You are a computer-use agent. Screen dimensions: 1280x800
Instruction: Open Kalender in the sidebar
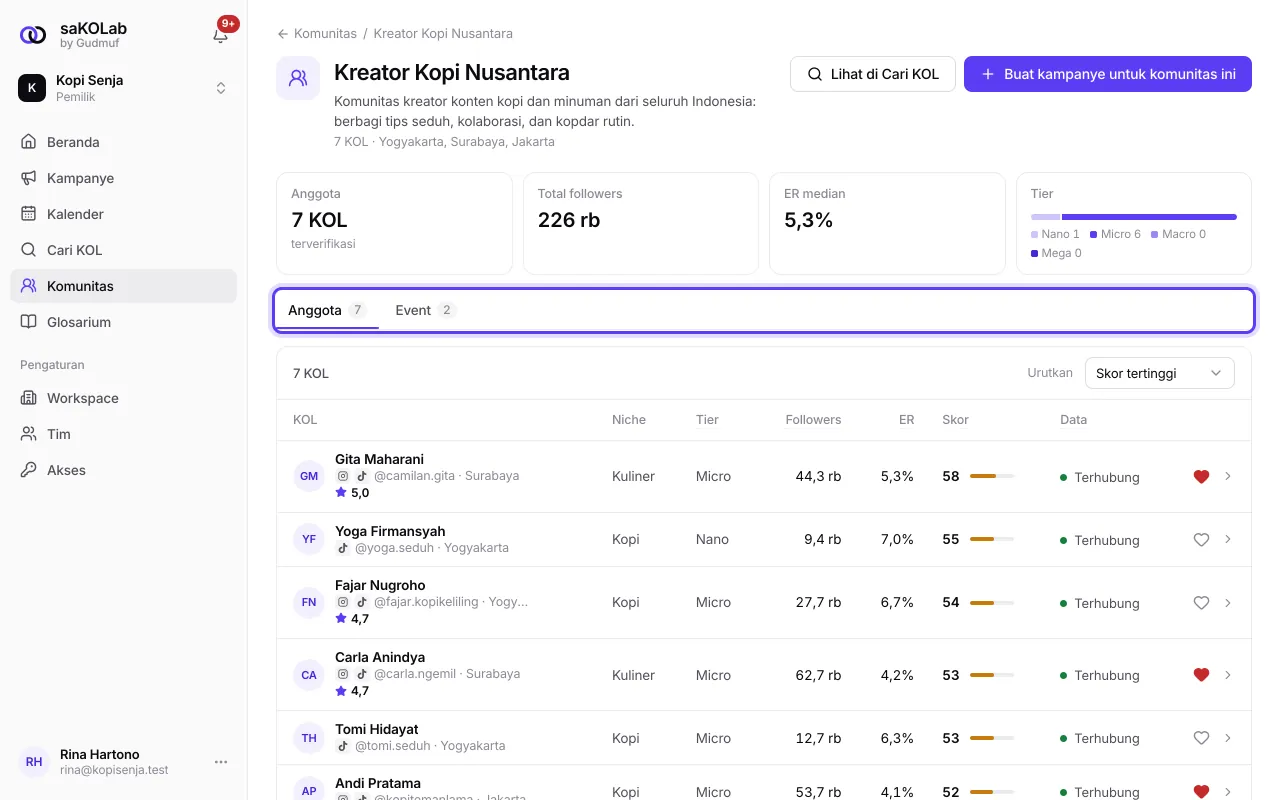[123, 214]
